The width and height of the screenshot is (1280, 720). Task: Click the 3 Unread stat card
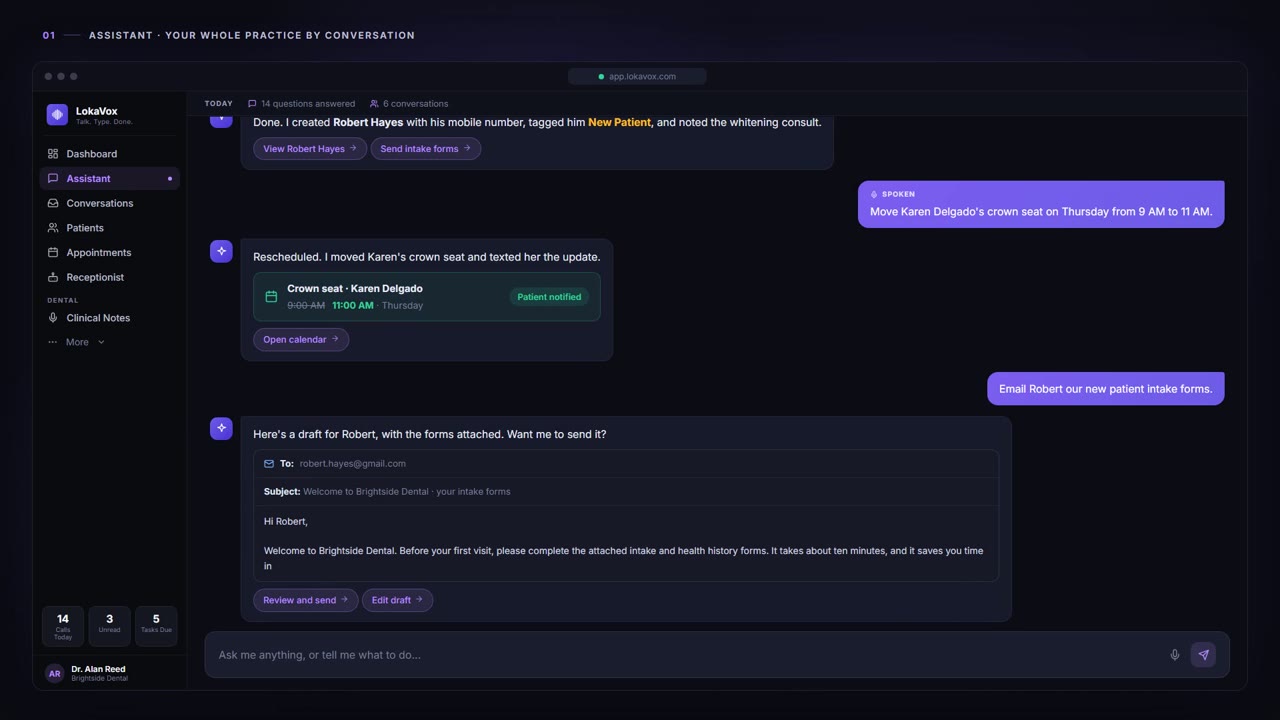(109, 626)
